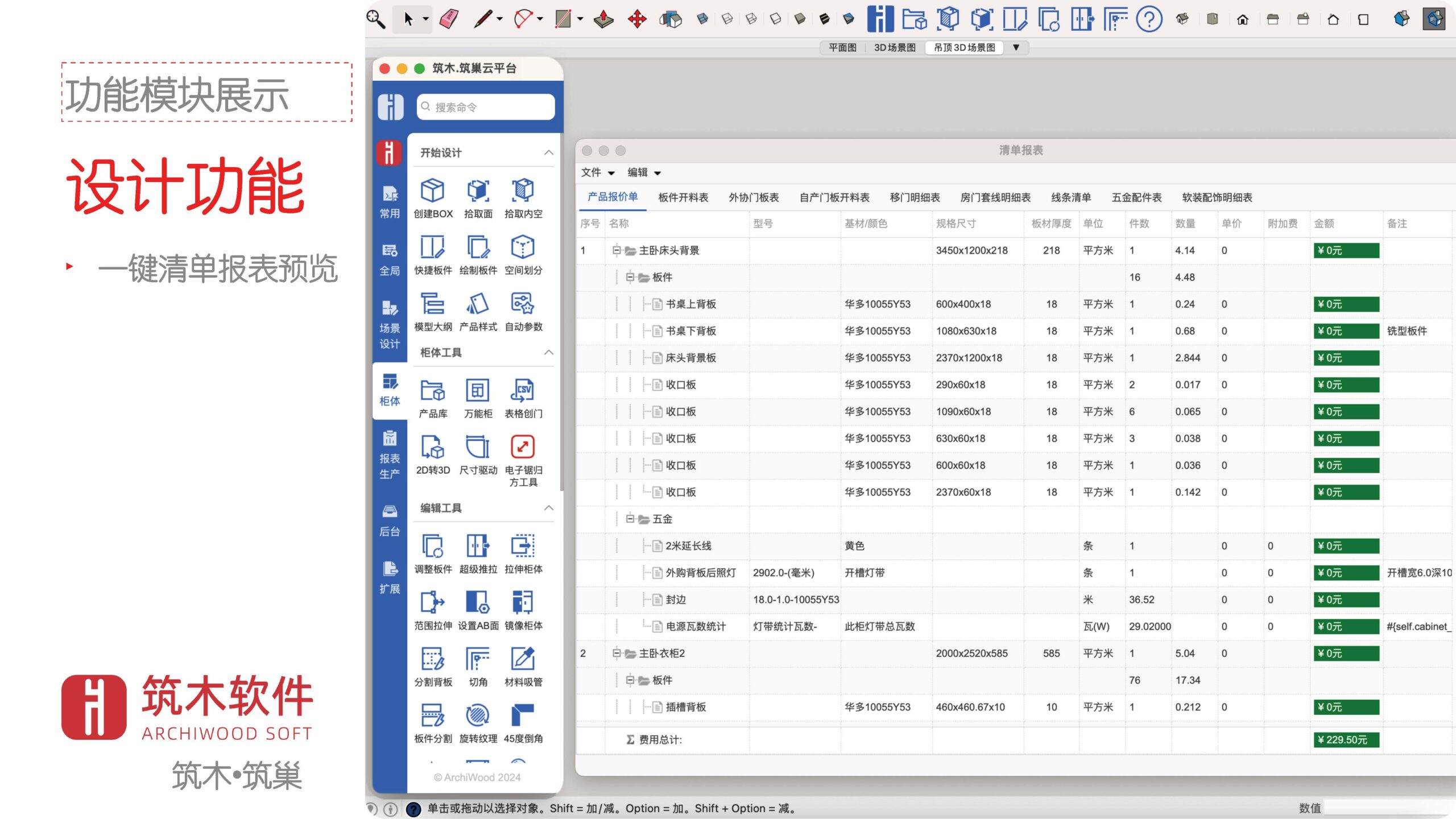The height and width of the screenshot is (819, 1456).
Task: Collapse the 开始设计 section chevron
Action: tap(548, 152)
